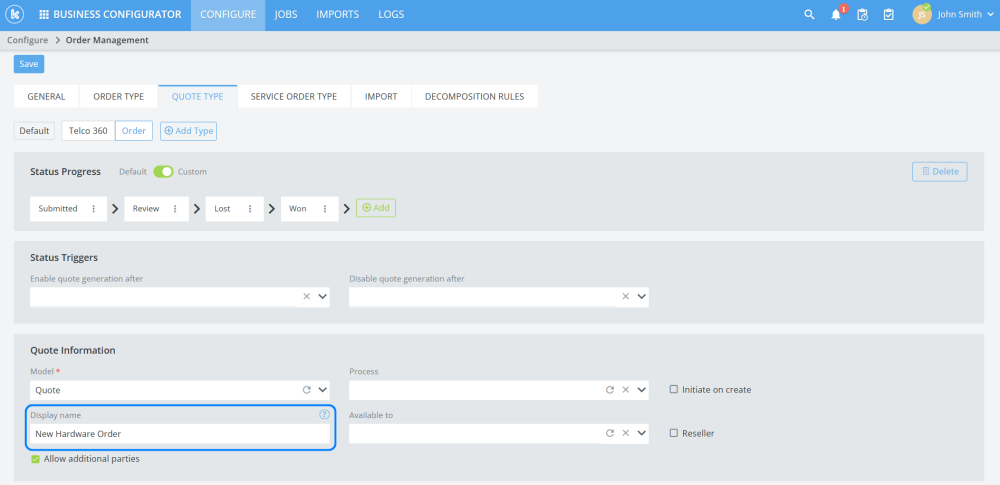
Task: Open the Lost status options menu
Action: point(250,209)
